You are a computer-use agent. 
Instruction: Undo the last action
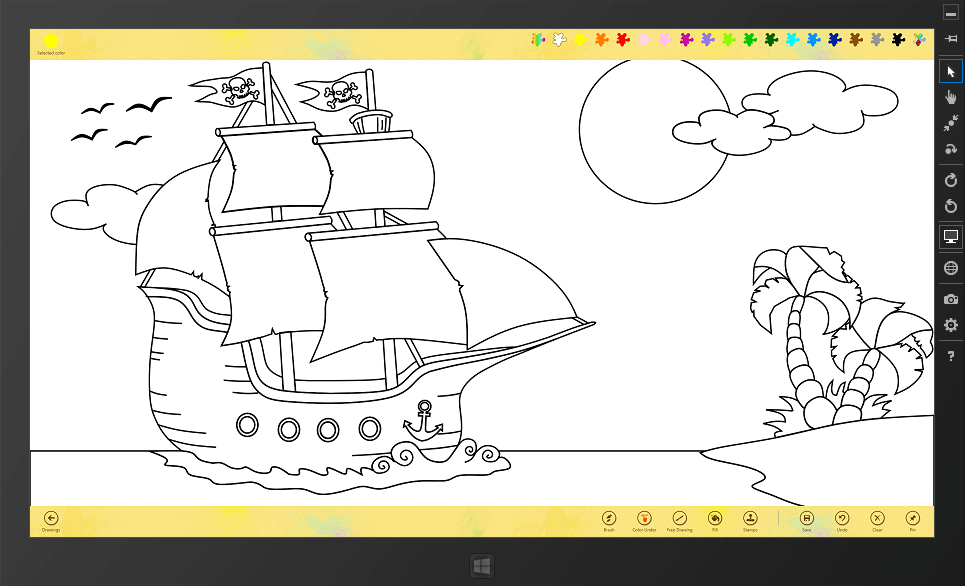pyautogui.click(x=842, y=518)
